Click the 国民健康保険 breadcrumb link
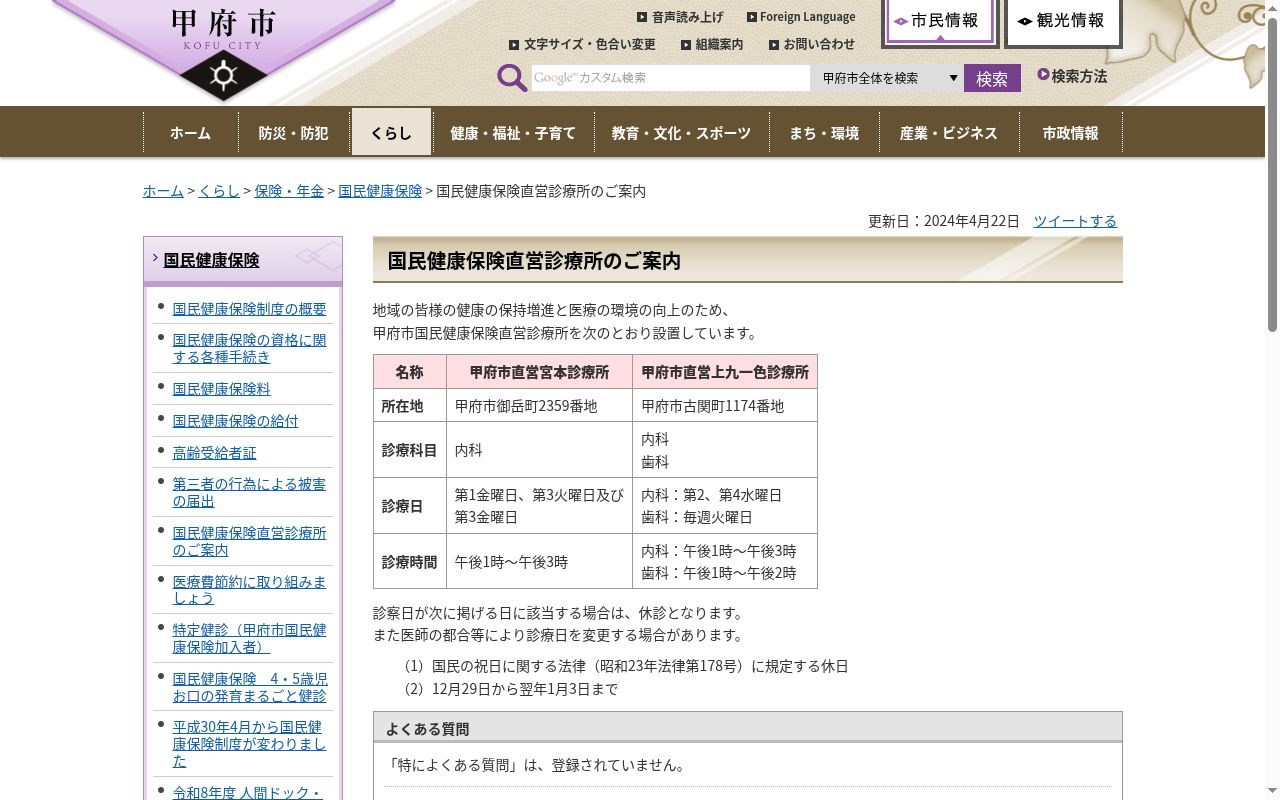 (x=380, y=191)
